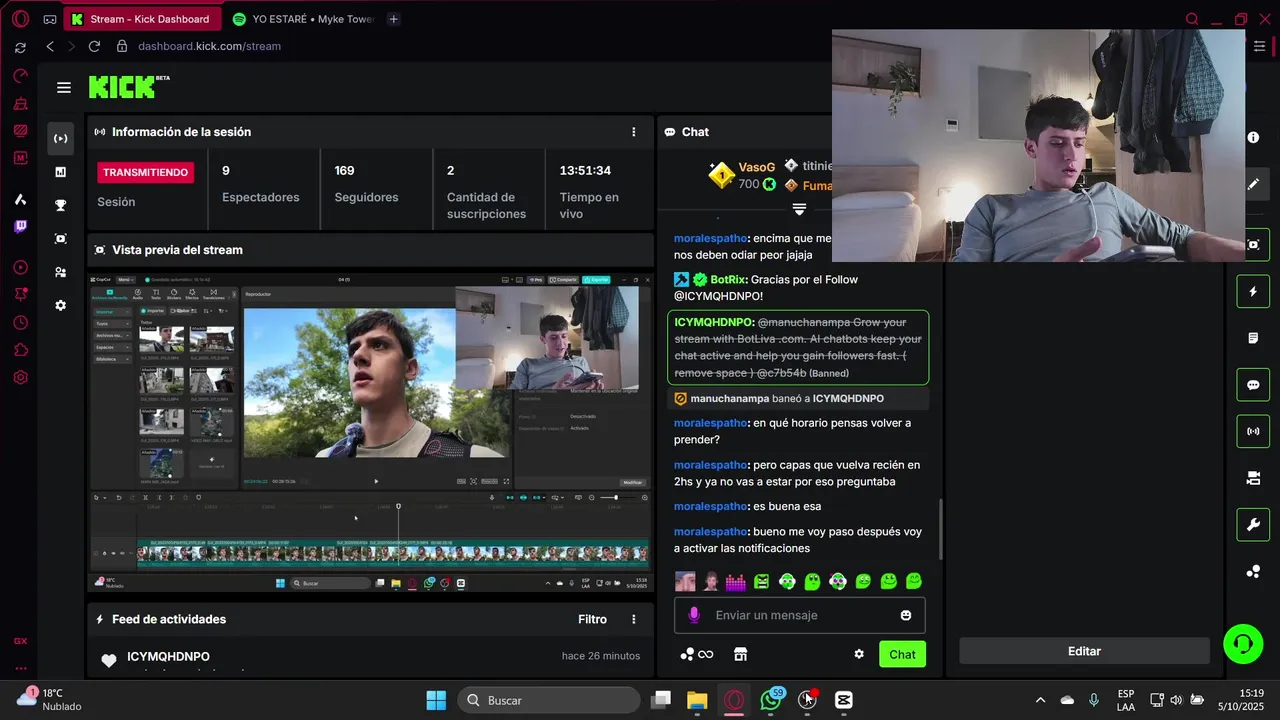Open the analytics bar-chart sidebar icon
The height and width of the screenshot is (720, 1280).
(60, 172)
